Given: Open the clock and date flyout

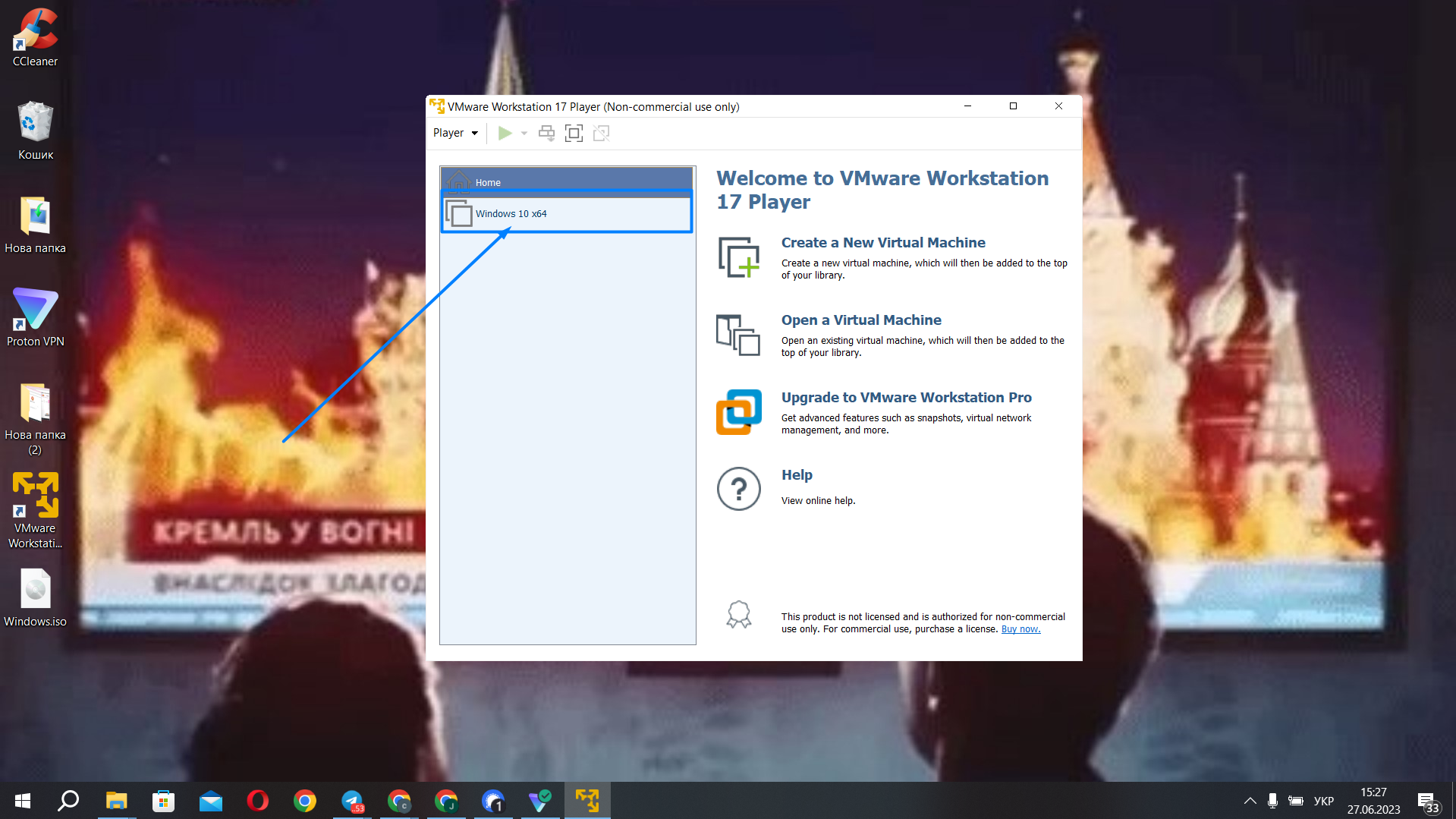Looking at the screenshot, I should point(1373,801).
